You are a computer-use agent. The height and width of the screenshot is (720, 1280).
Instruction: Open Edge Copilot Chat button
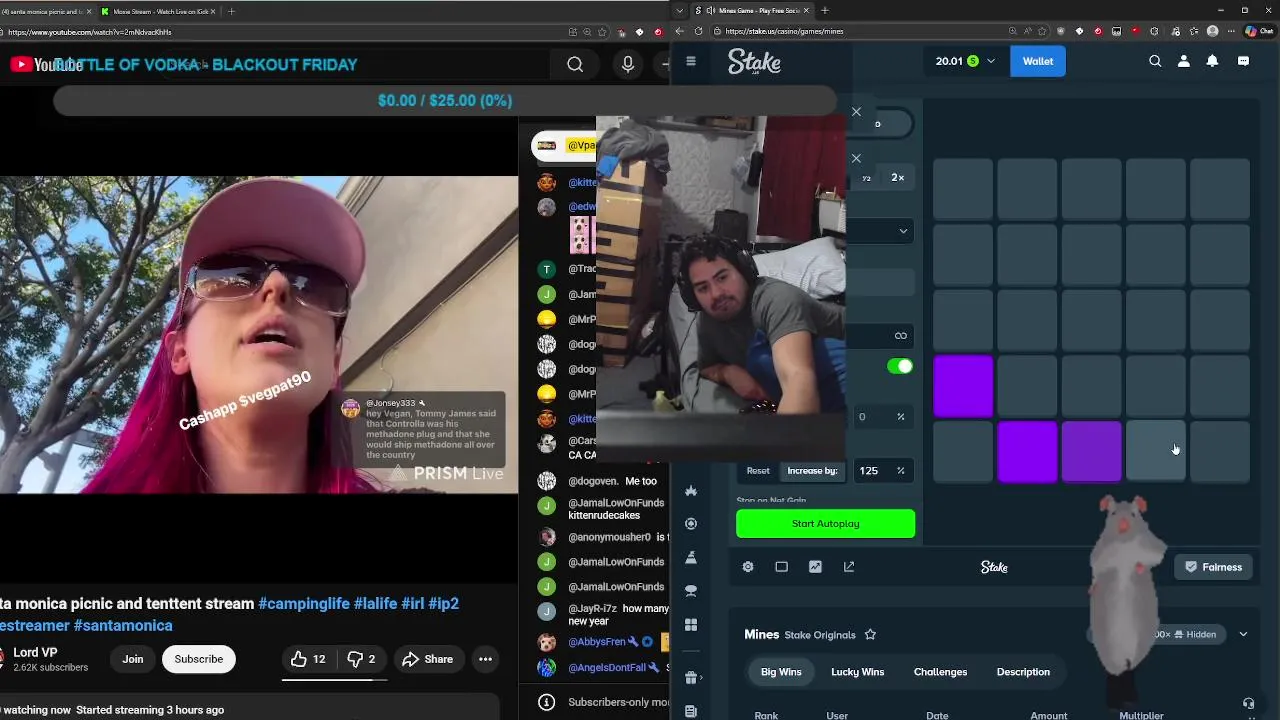(1257, 31)
